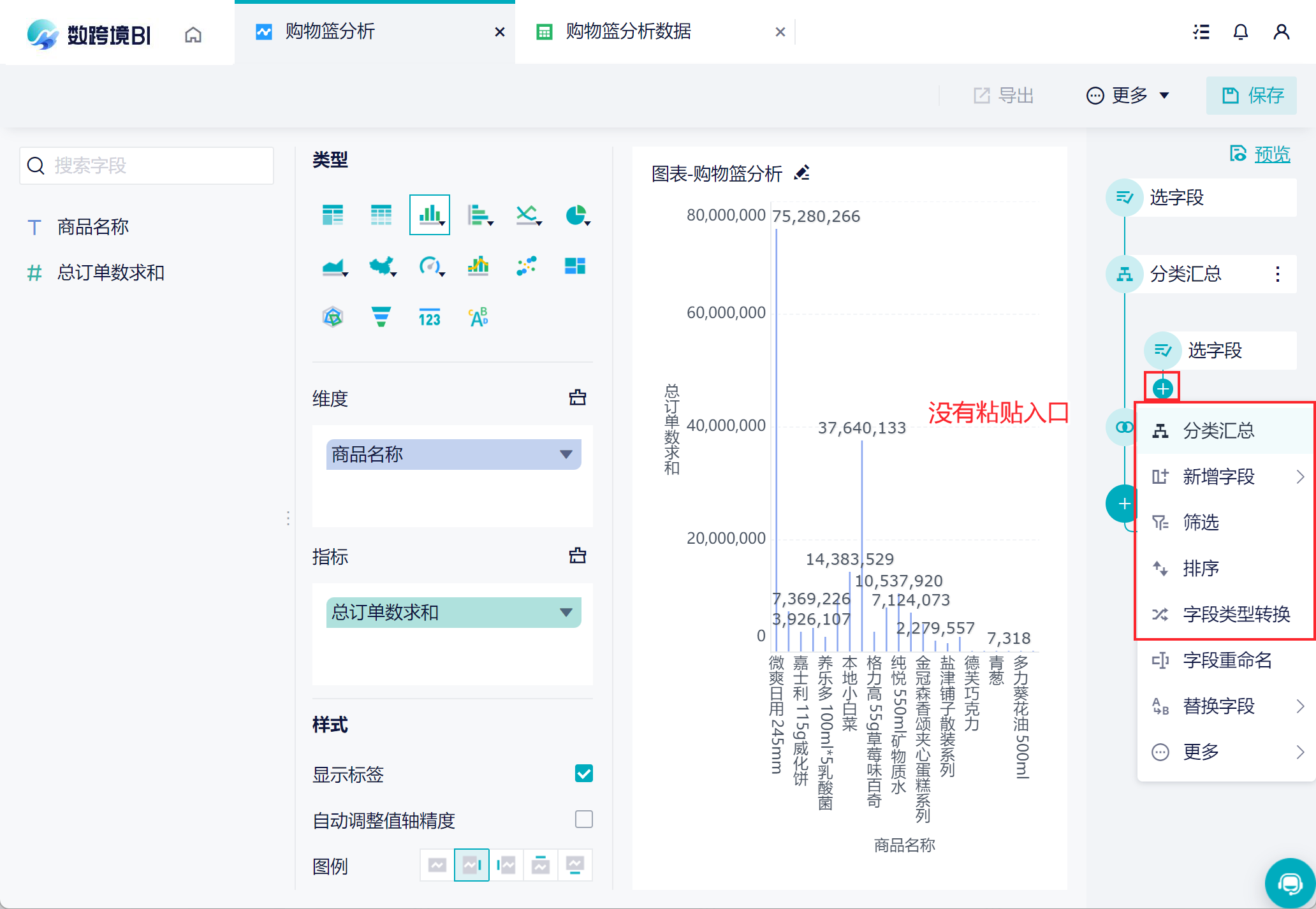The image size is (1316, 909).
Task: Pick the gauge chart type icon
Action: 430,266
